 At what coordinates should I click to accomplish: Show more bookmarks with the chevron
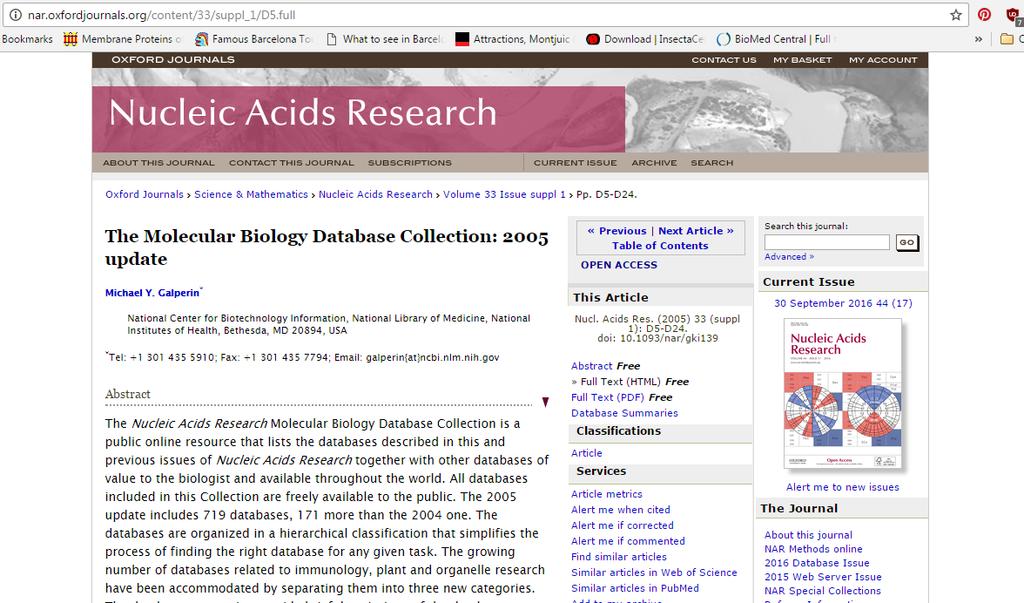pyautogui.click(x=978, y=39)
